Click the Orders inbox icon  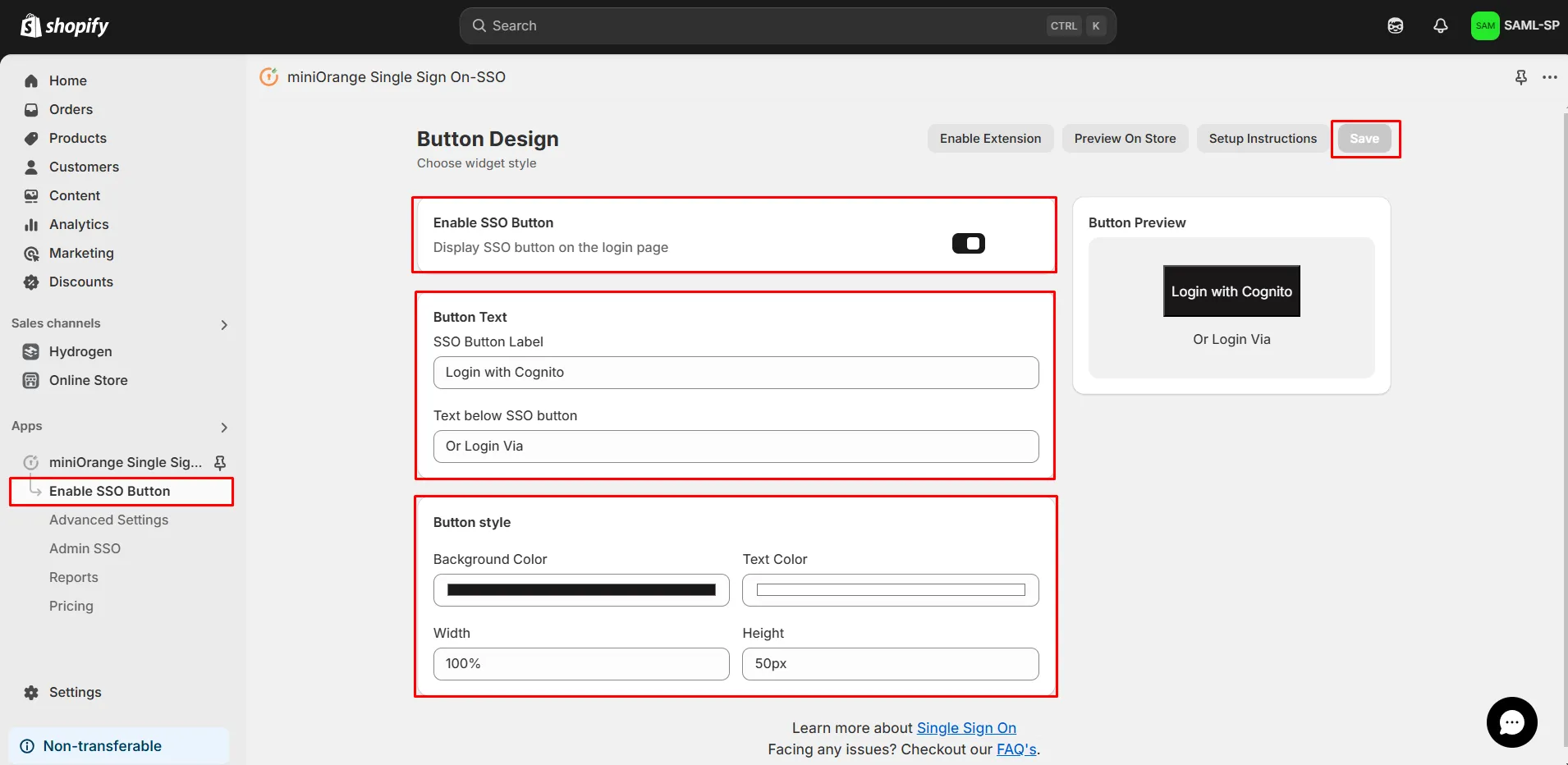click(x=31, y=109)
